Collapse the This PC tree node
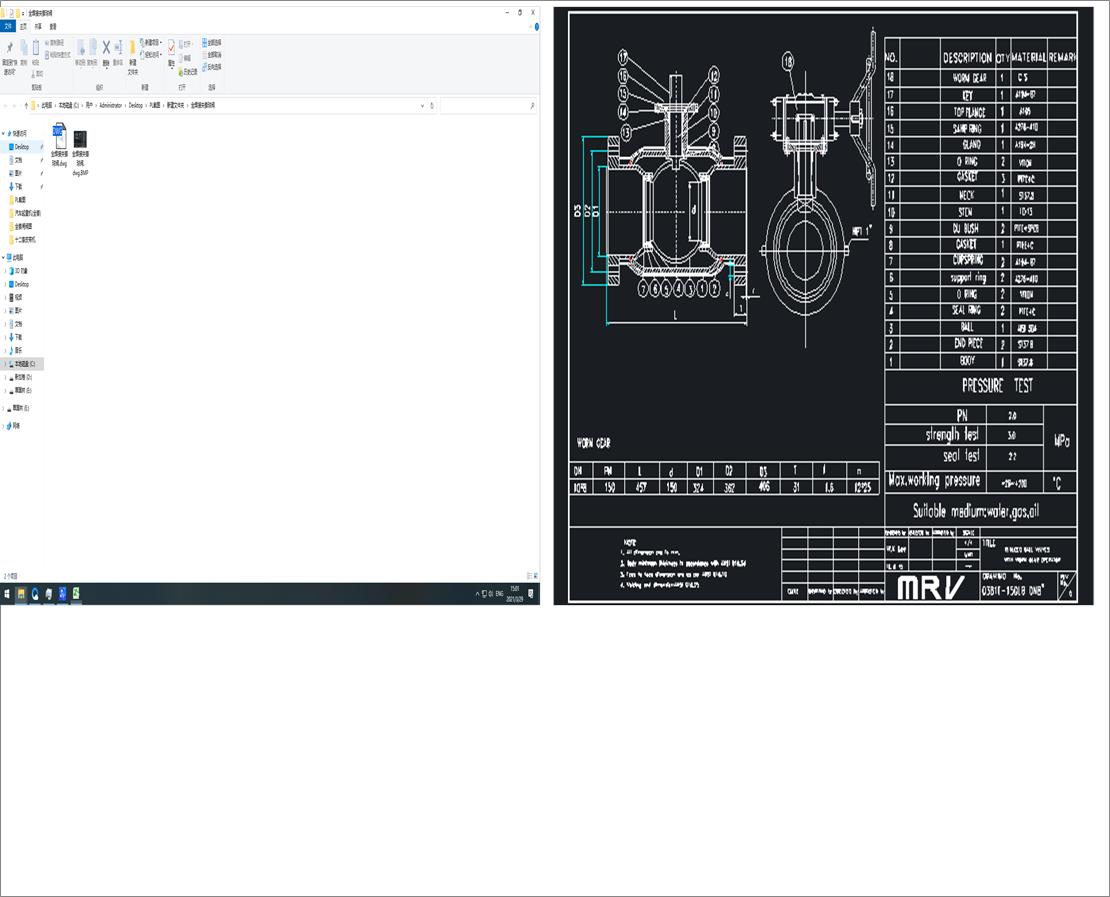 (x=3, y=257)
